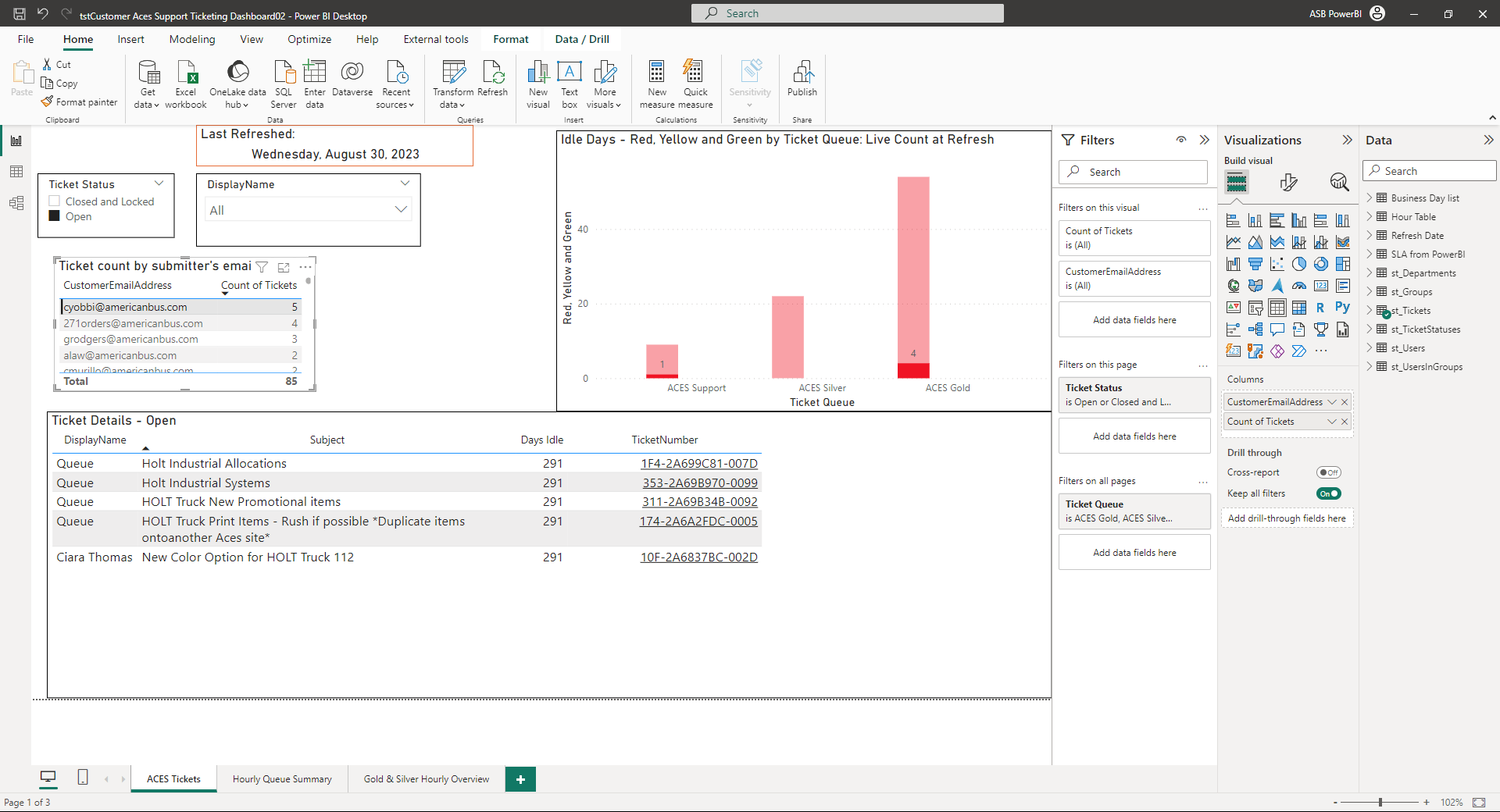
Task: Click the Data pane search field
Action: pos(1430,171)
